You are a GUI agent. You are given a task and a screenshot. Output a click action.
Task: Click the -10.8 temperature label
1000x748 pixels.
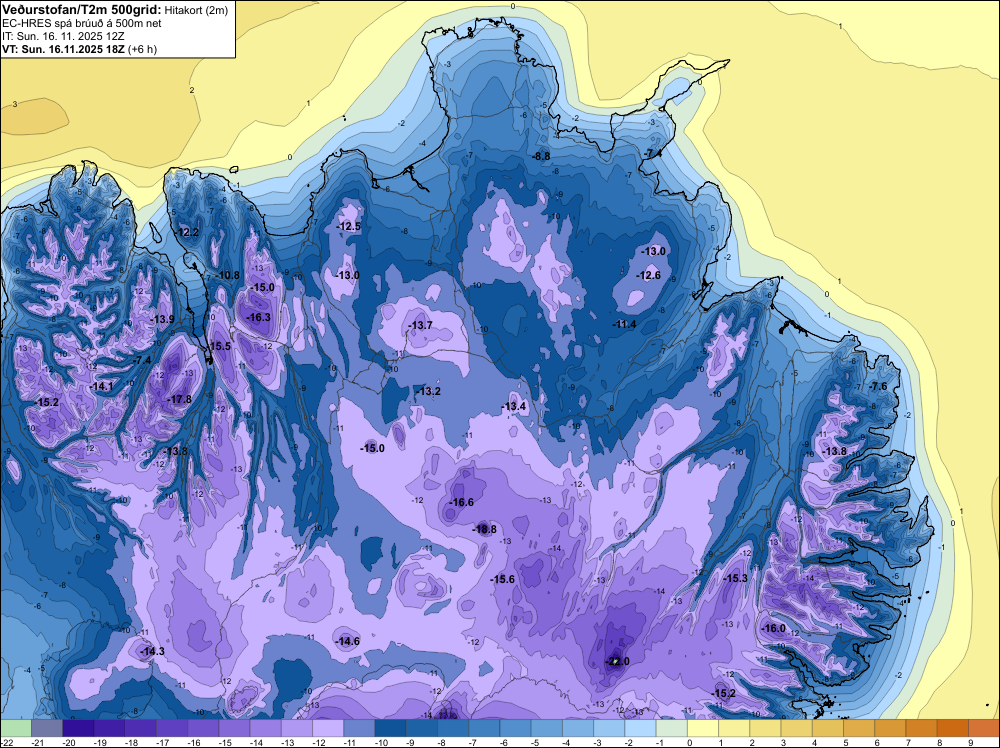pos(227,275)
